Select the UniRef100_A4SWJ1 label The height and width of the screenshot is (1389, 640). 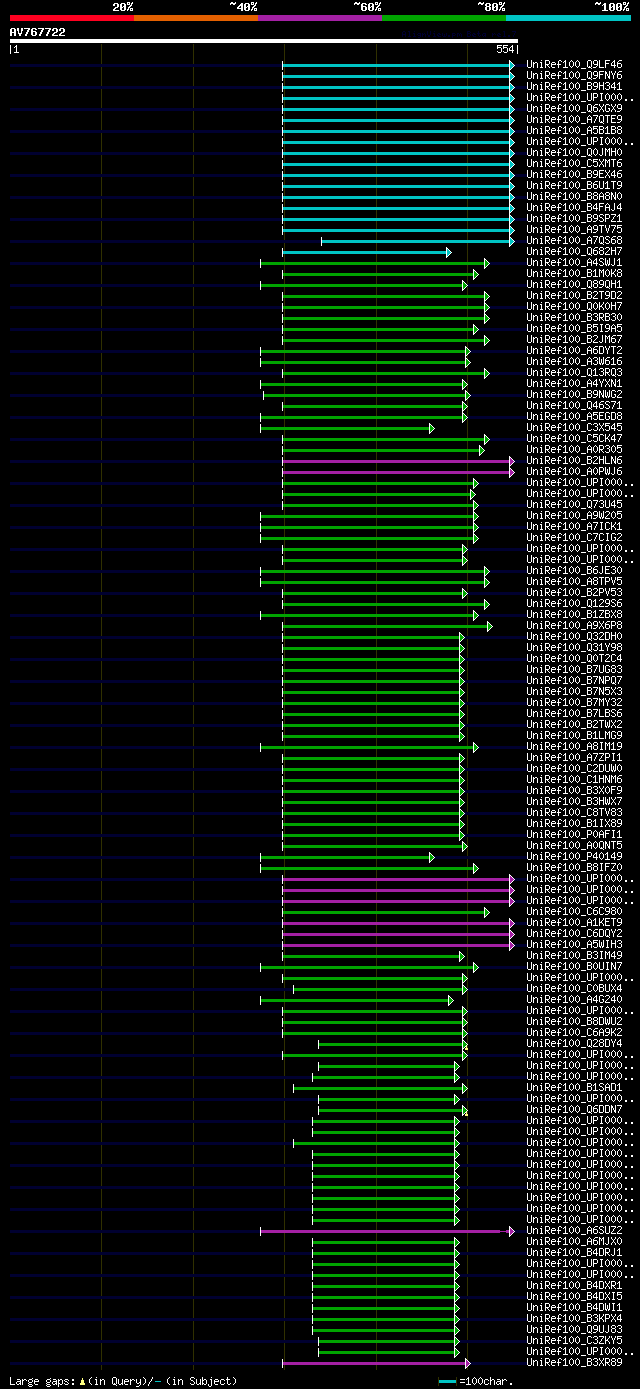coord(574,263)
